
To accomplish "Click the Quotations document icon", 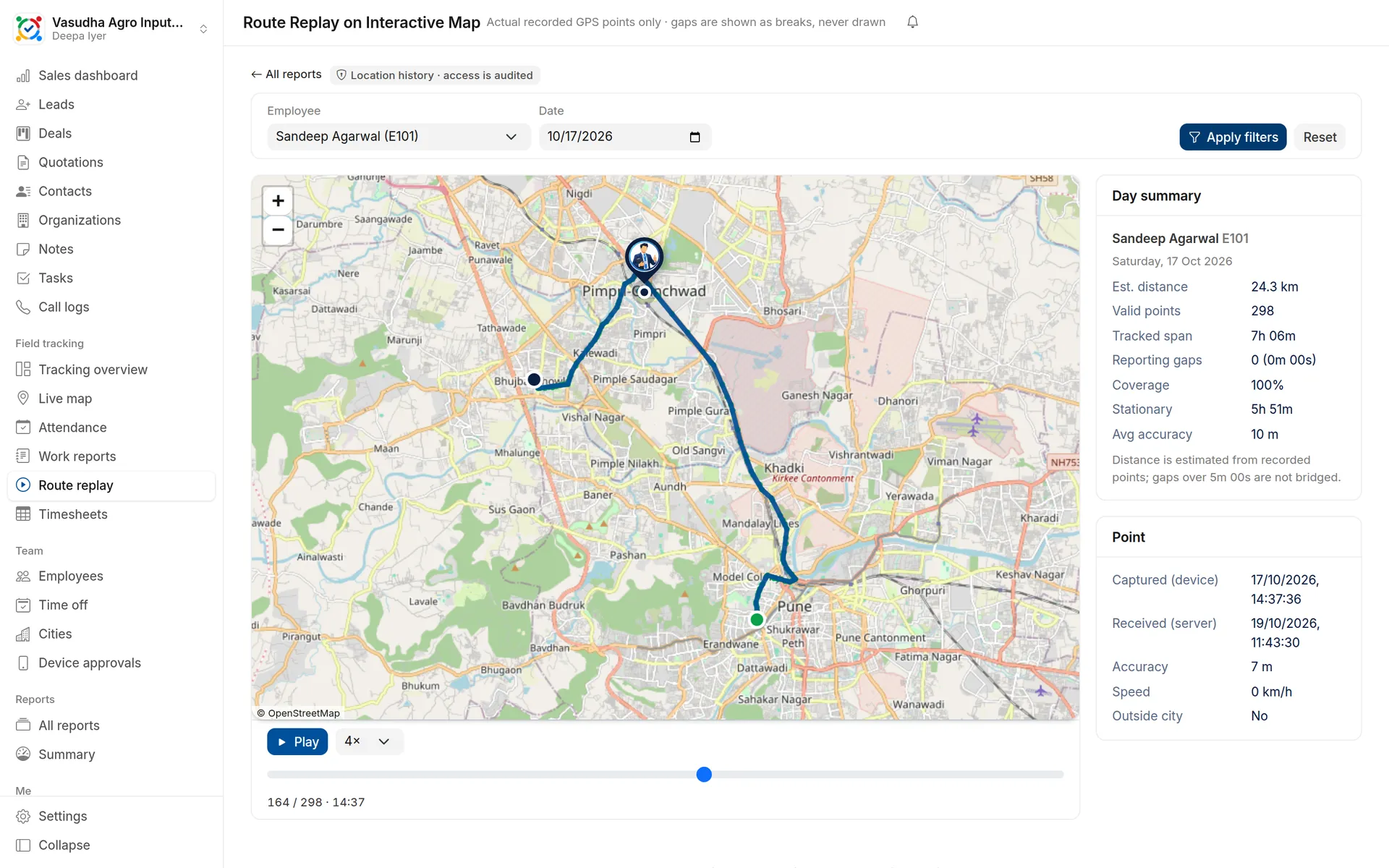I will pyautogui.click(x=23, y=163).
